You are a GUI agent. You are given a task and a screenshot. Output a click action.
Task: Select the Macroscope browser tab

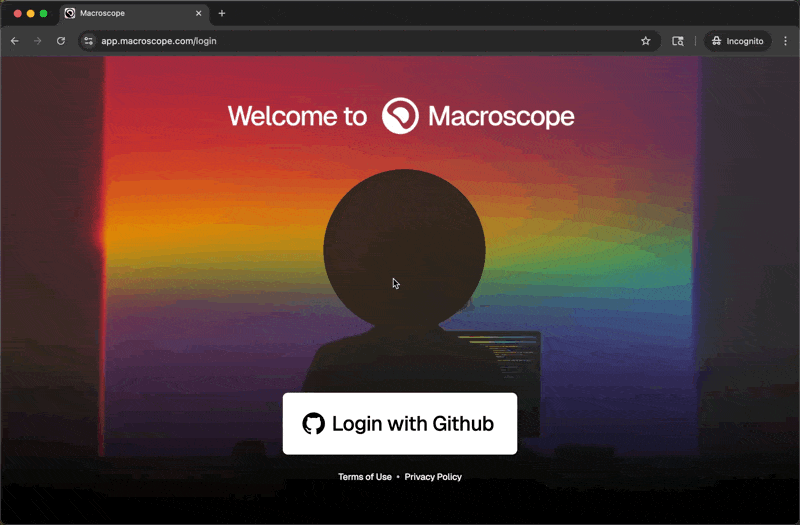134,13
